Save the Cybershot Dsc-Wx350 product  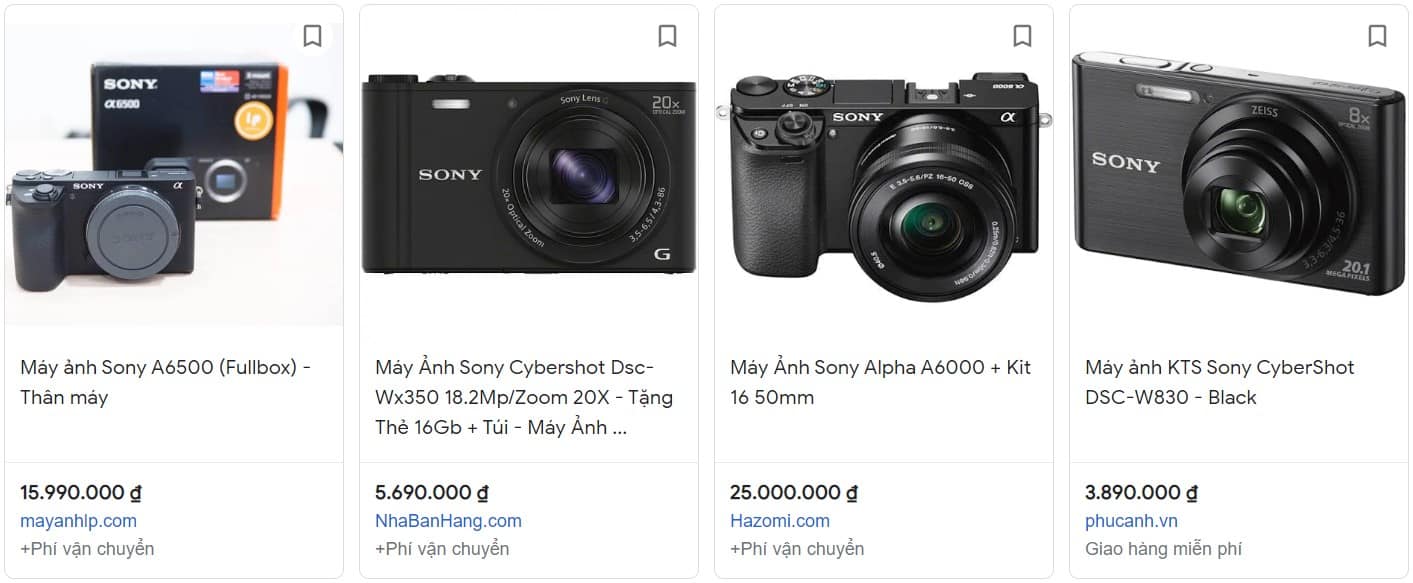[667, 36]
